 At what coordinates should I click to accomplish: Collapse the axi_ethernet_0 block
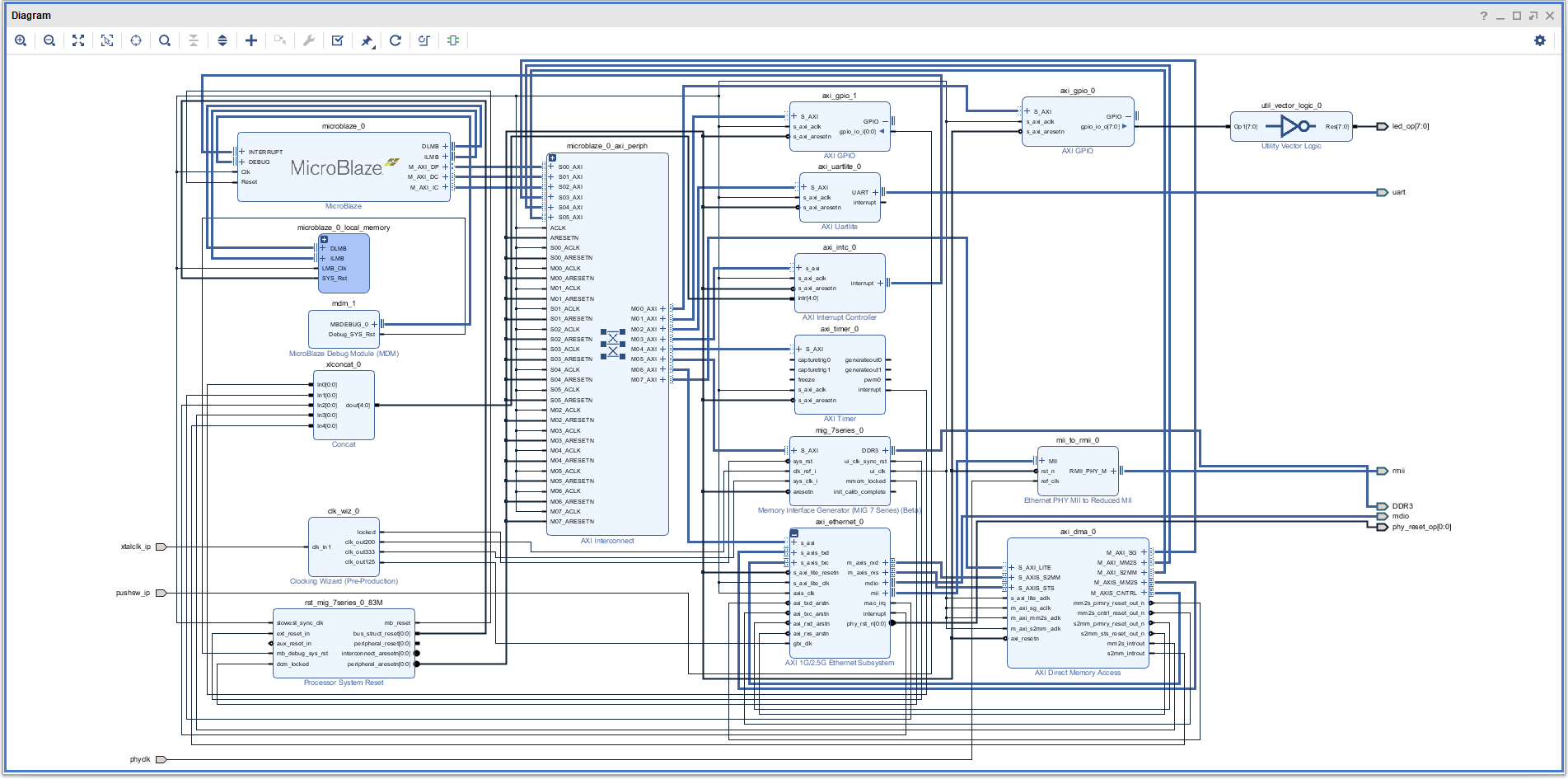coord(793,533)
